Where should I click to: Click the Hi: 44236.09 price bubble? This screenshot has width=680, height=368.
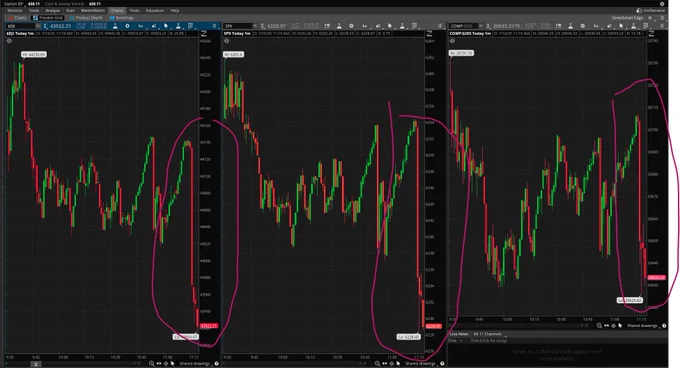tap(34, 54)
